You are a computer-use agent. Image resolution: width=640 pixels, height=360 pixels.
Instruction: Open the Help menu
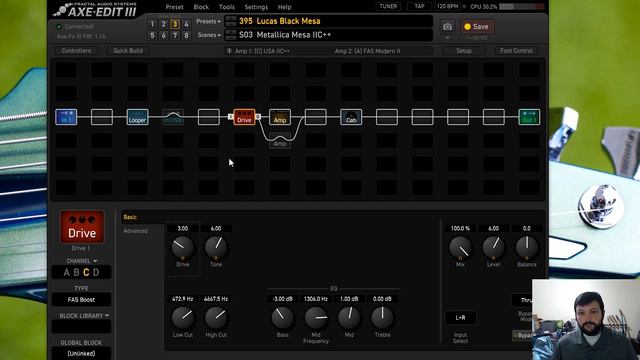pos(284,7)
